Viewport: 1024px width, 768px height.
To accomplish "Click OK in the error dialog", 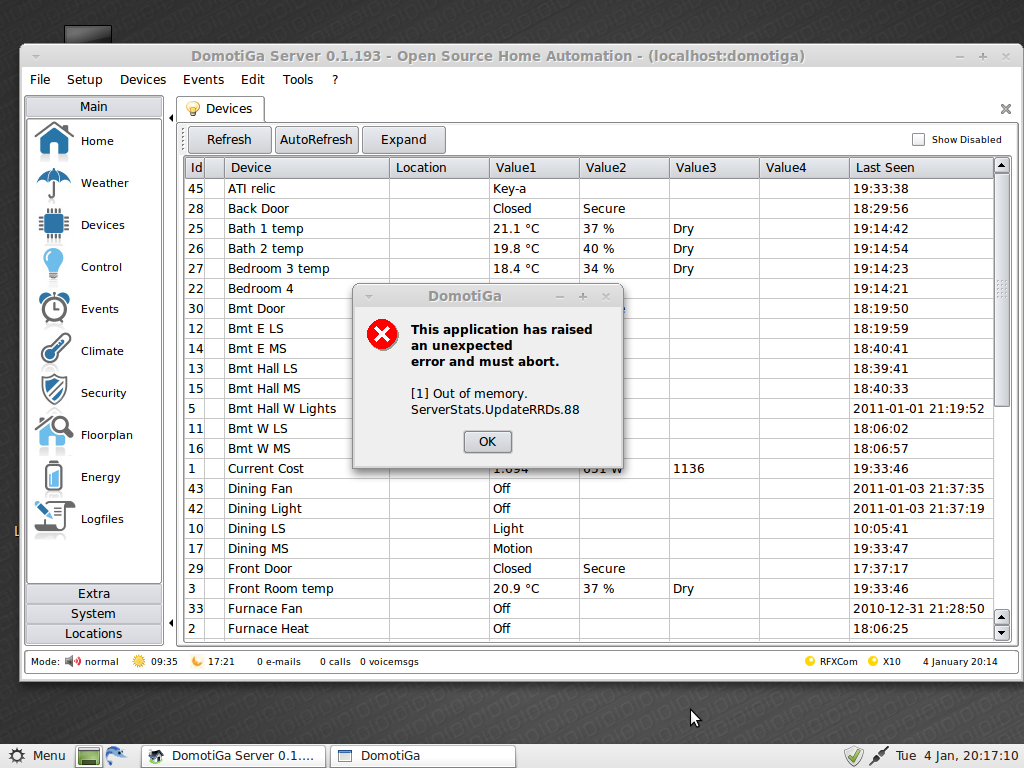I will [488, 442].
